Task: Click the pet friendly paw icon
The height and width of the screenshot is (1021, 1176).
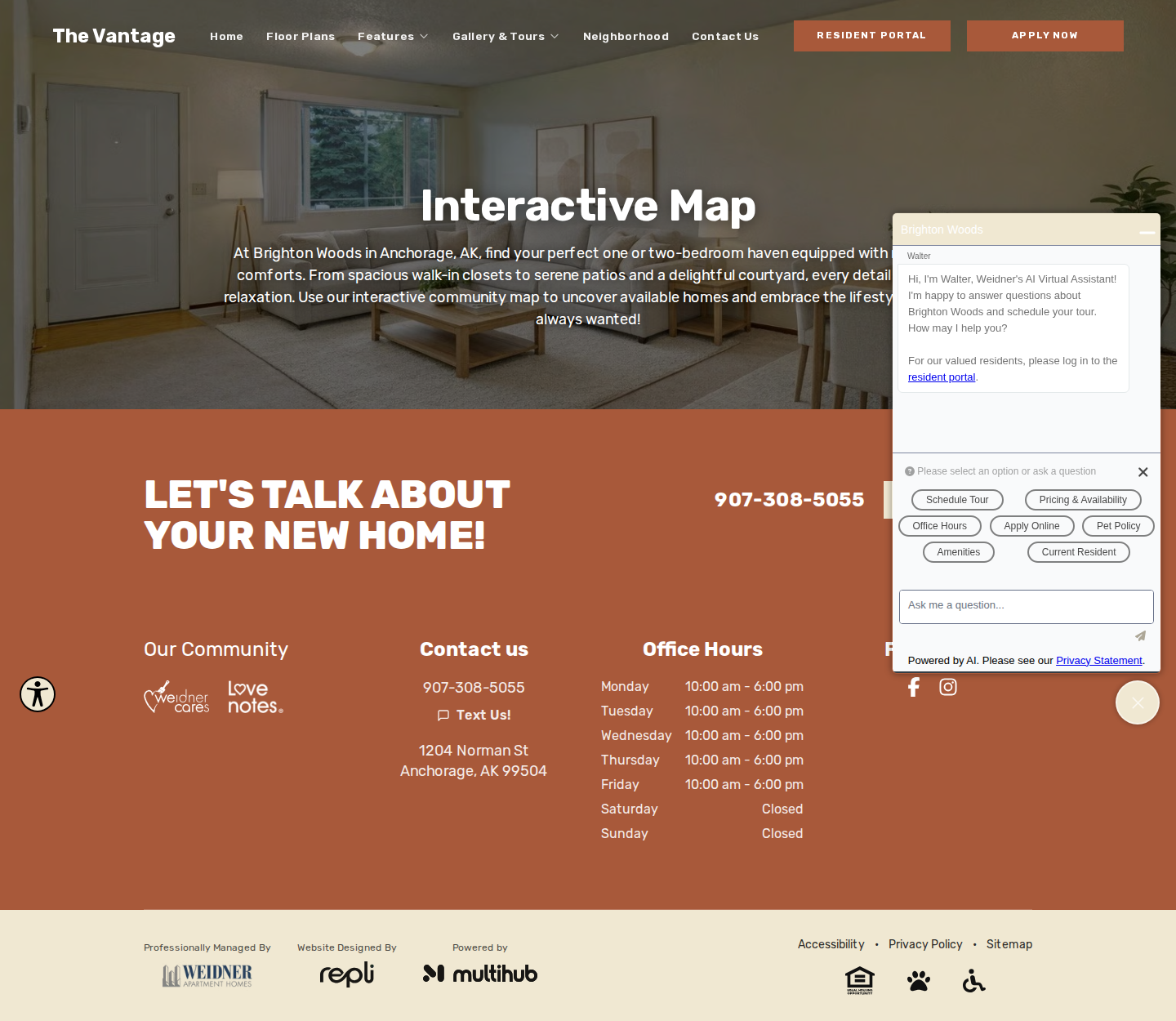Action: coord(919,981)
